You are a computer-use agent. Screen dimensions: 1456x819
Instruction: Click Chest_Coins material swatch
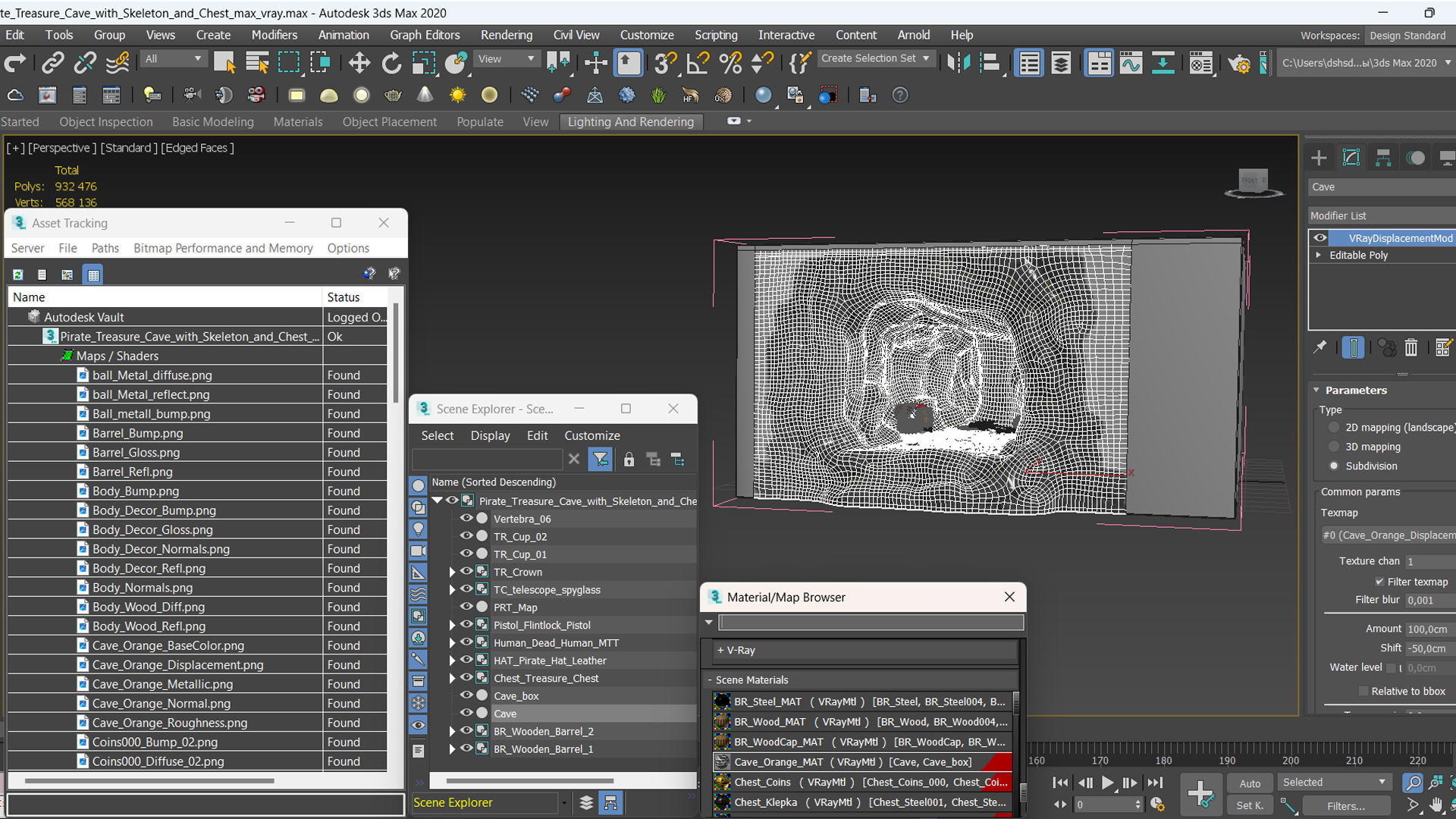coord(722,782)
